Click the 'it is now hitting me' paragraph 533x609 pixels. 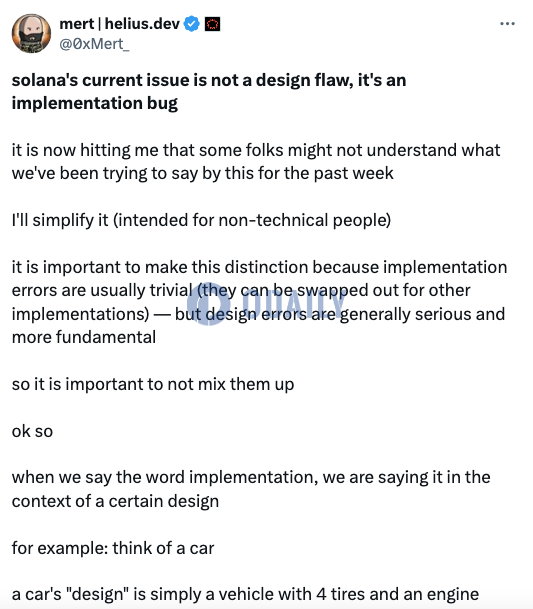[256, 162]
